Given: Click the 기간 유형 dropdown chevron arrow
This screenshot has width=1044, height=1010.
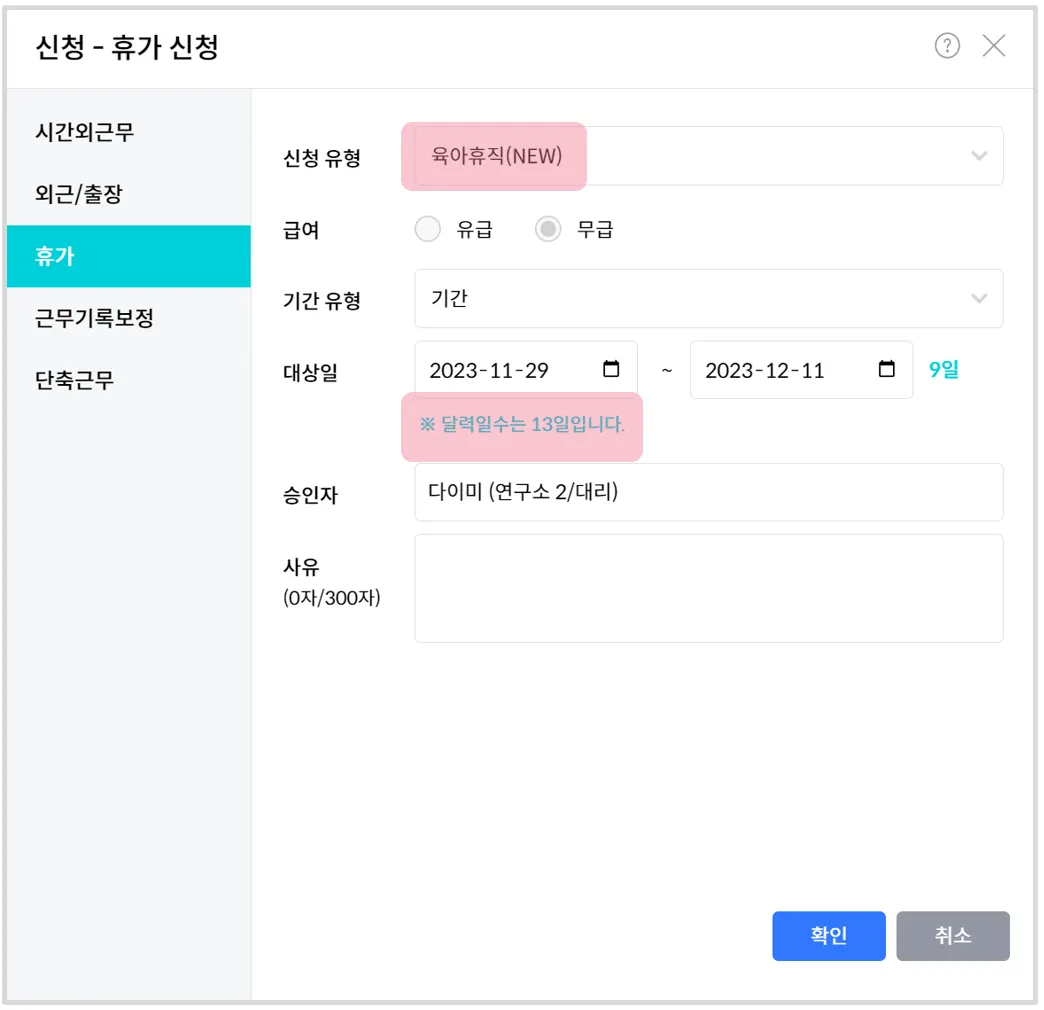Looking at the screenshot, I should pyautogui.click(x=979, y=298).
